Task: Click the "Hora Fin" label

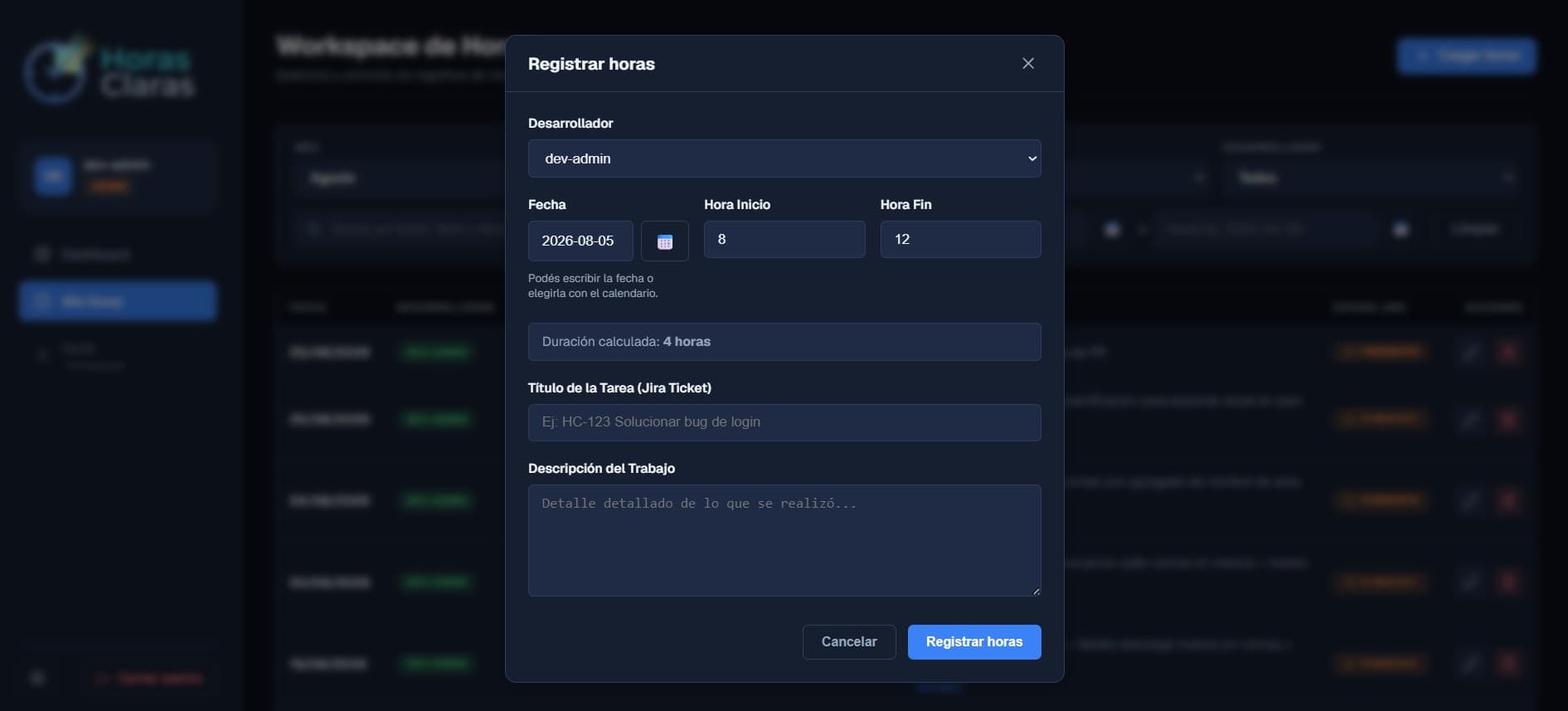Action: [x=905, y=205]
